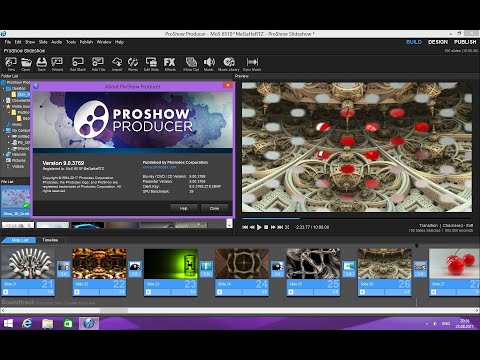Switch to the PUBLISH workspace
Image resolution: width=480 pixels, height=360 pixels.
[x=465, y=42]
